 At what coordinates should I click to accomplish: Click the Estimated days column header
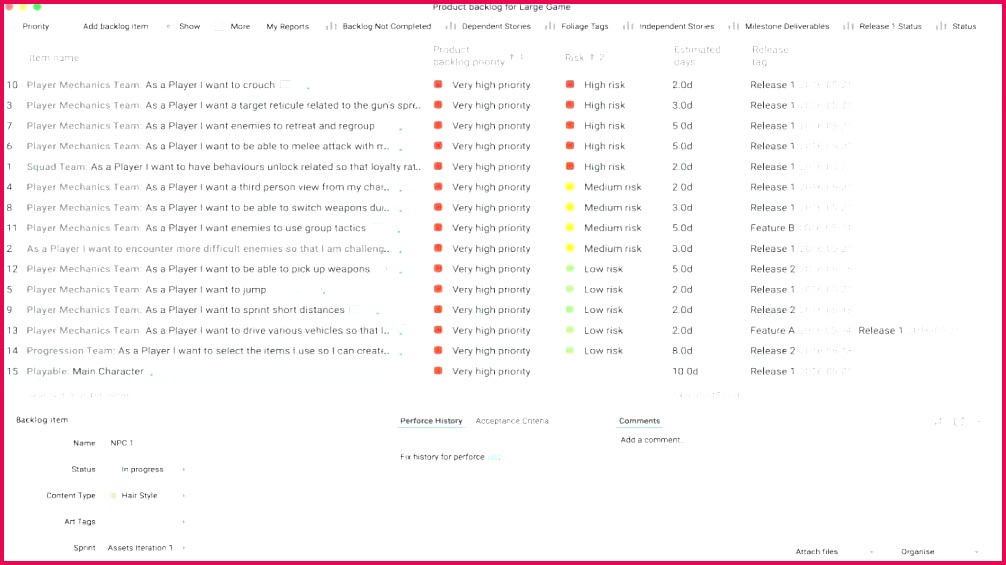(697, 56)
